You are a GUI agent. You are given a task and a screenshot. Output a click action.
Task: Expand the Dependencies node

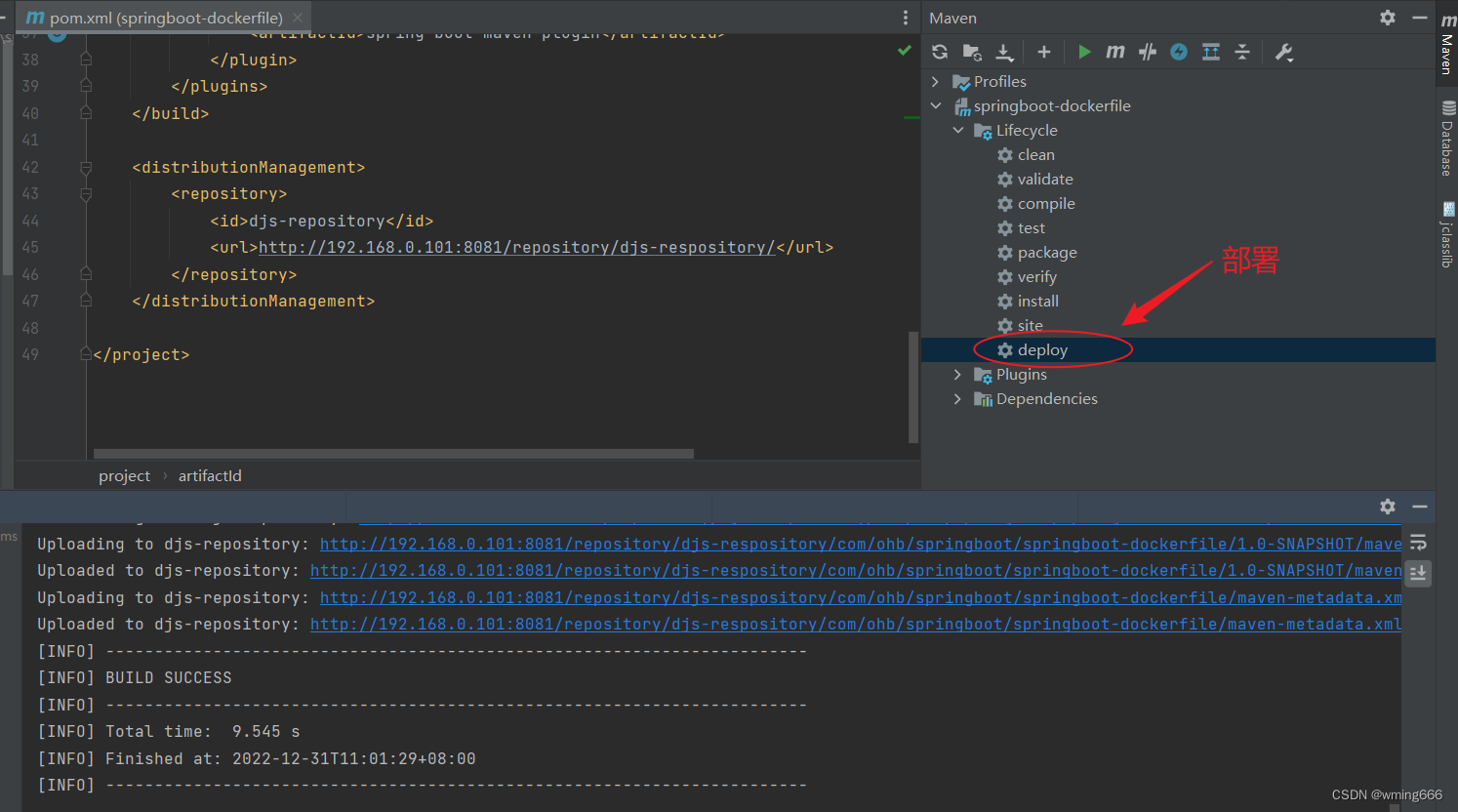click(957, 398)
